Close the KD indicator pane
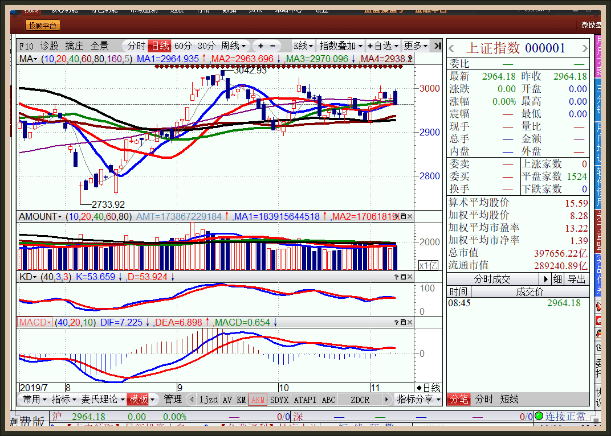The width and height of the screenshot is (611, 436). pos(410,277)
